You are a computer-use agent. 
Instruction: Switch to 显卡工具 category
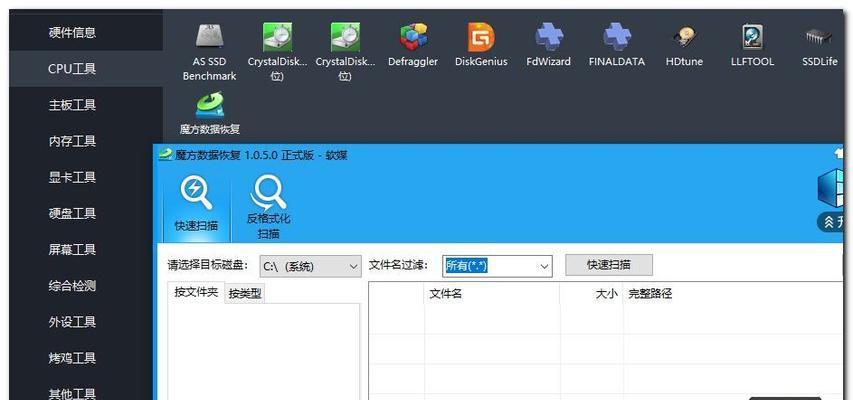click(x=72, y=177)
